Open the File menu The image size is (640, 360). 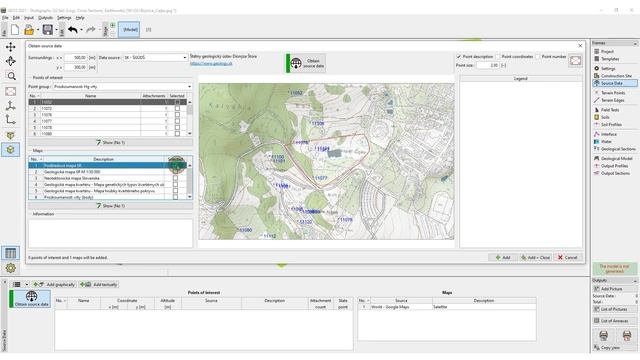coord(5,18)
